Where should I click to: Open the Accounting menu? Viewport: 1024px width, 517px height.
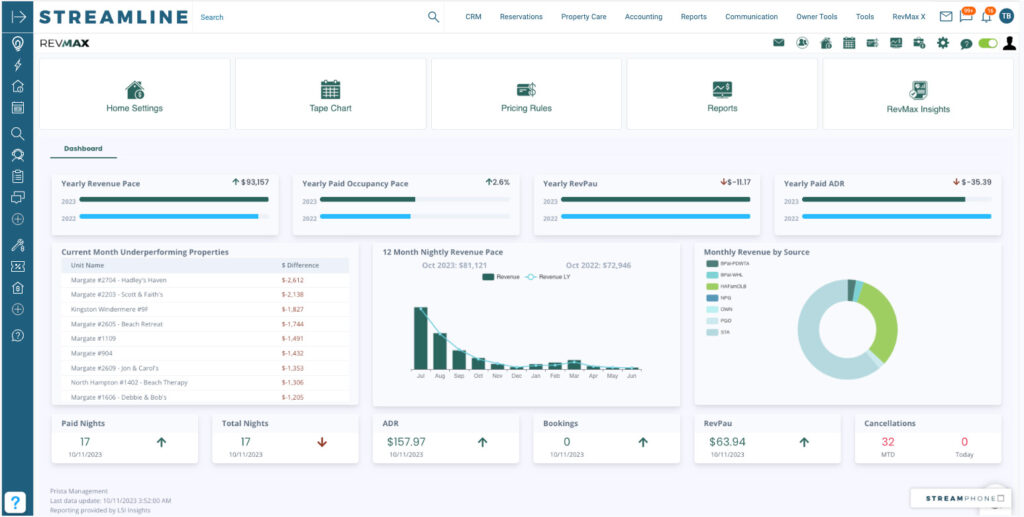click(x=643, y=17)
